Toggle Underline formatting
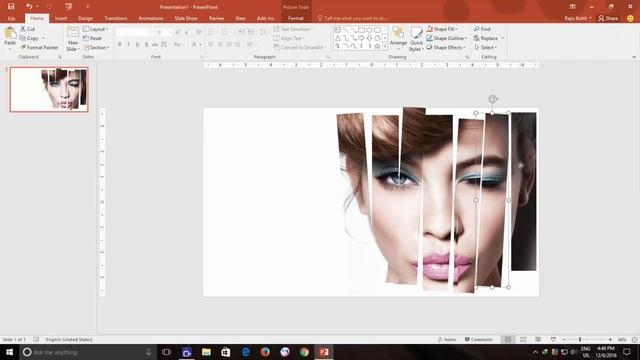 [138, 44]
